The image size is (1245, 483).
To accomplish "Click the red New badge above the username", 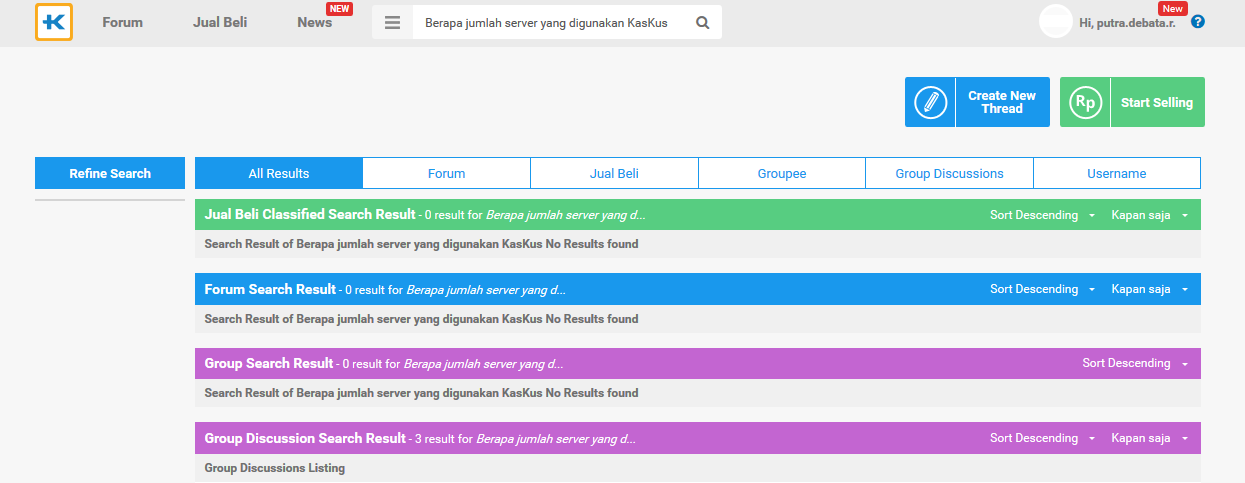I will (1173, 9).
